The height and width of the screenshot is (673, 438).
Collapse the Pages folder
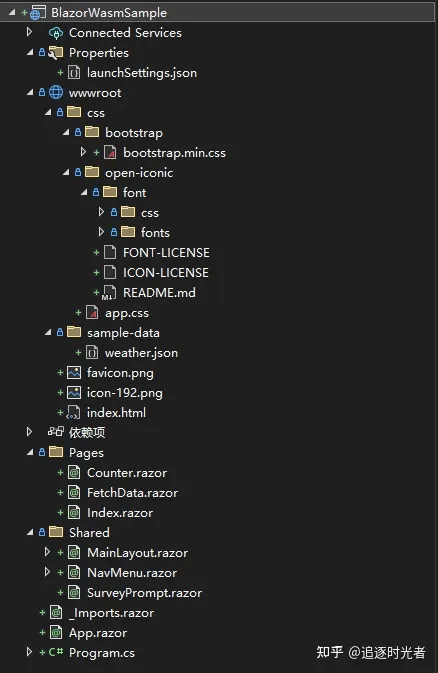tap(30, 452)
